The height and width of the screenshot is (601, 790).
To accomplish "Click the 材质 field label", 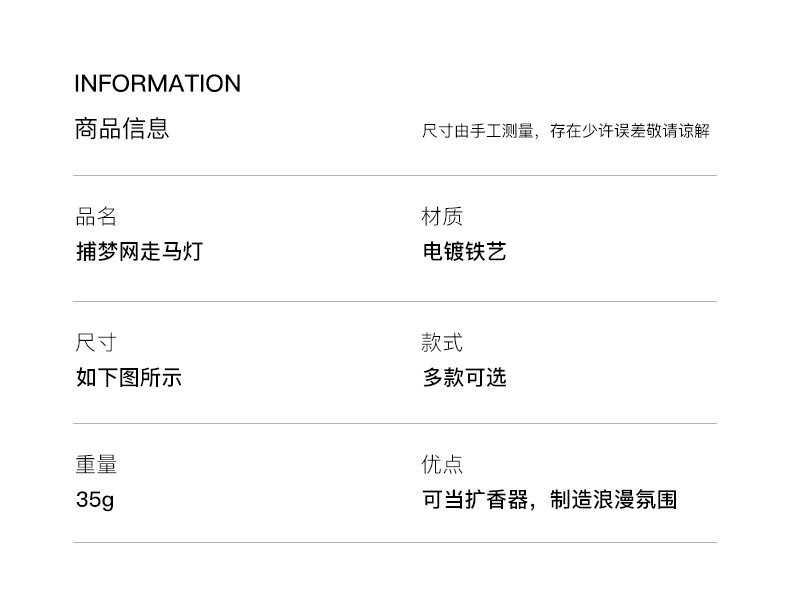I will point(442,217).
